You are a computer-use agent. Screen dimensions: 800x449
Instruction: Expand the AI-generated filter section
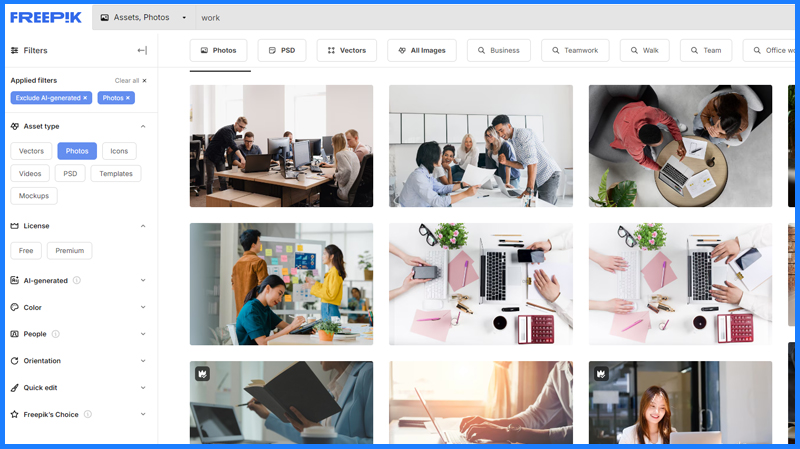coord(143,280)
